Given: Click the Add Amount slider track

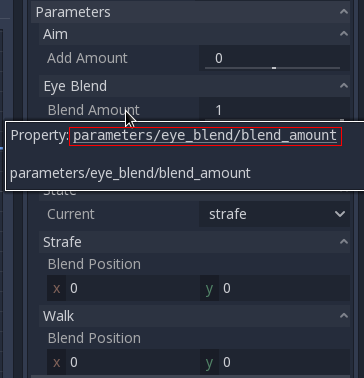Looking at the screenshot, I should pyautogui.click(x=273, y=68).
